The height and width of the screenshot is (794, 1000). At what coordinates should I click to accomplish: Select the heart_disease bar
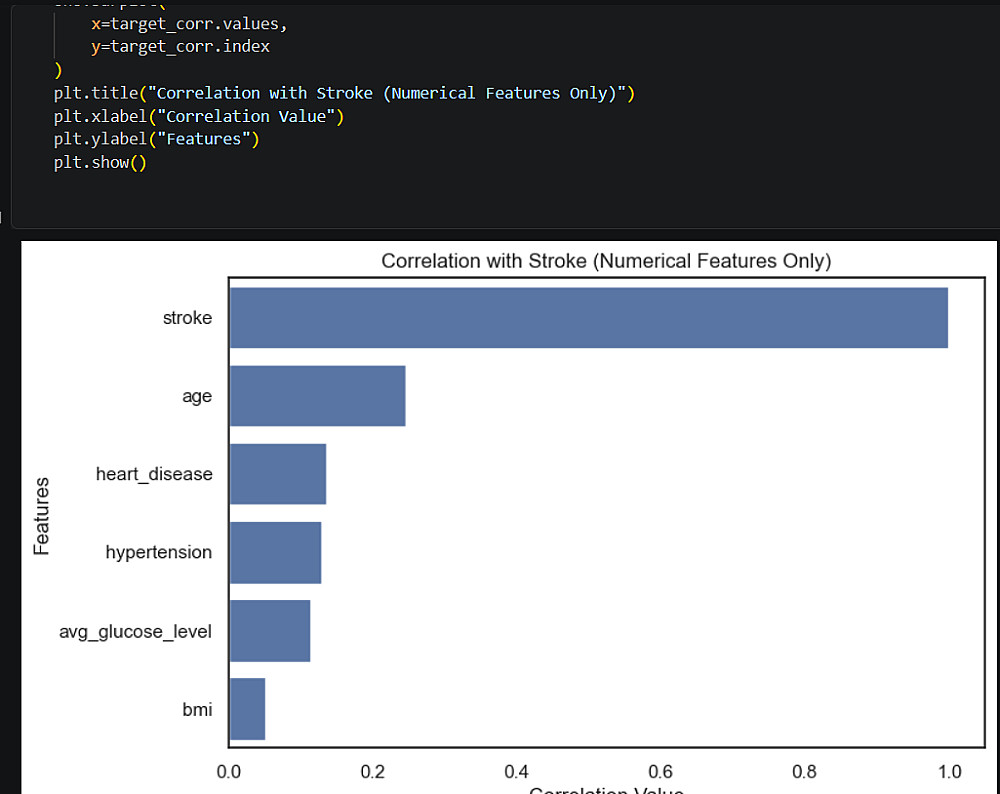278,474
